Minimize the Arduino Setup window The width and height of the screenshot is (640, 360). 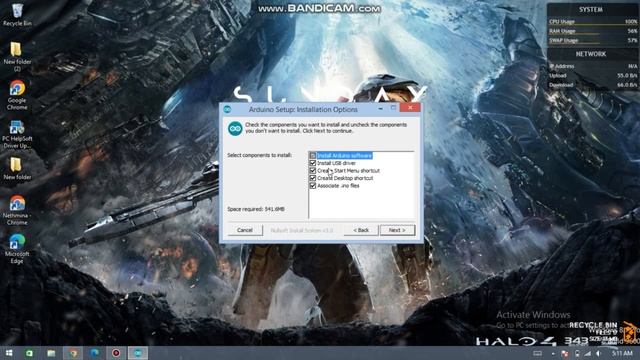[x=380, y=108]
